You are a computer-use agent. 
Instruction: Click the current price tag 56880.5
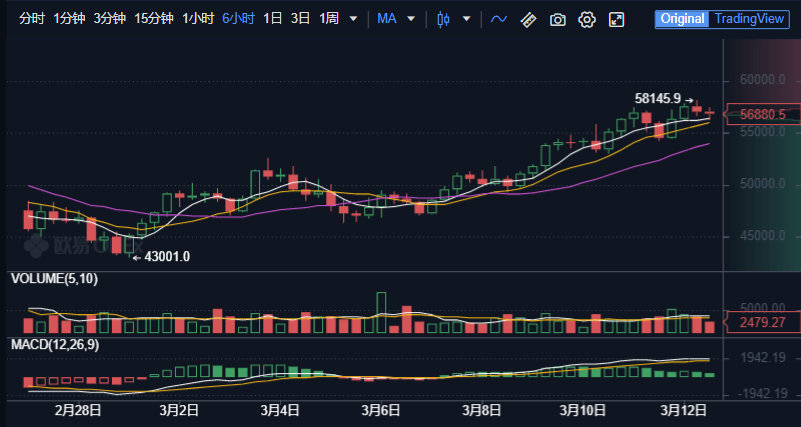tap(763, 115)
